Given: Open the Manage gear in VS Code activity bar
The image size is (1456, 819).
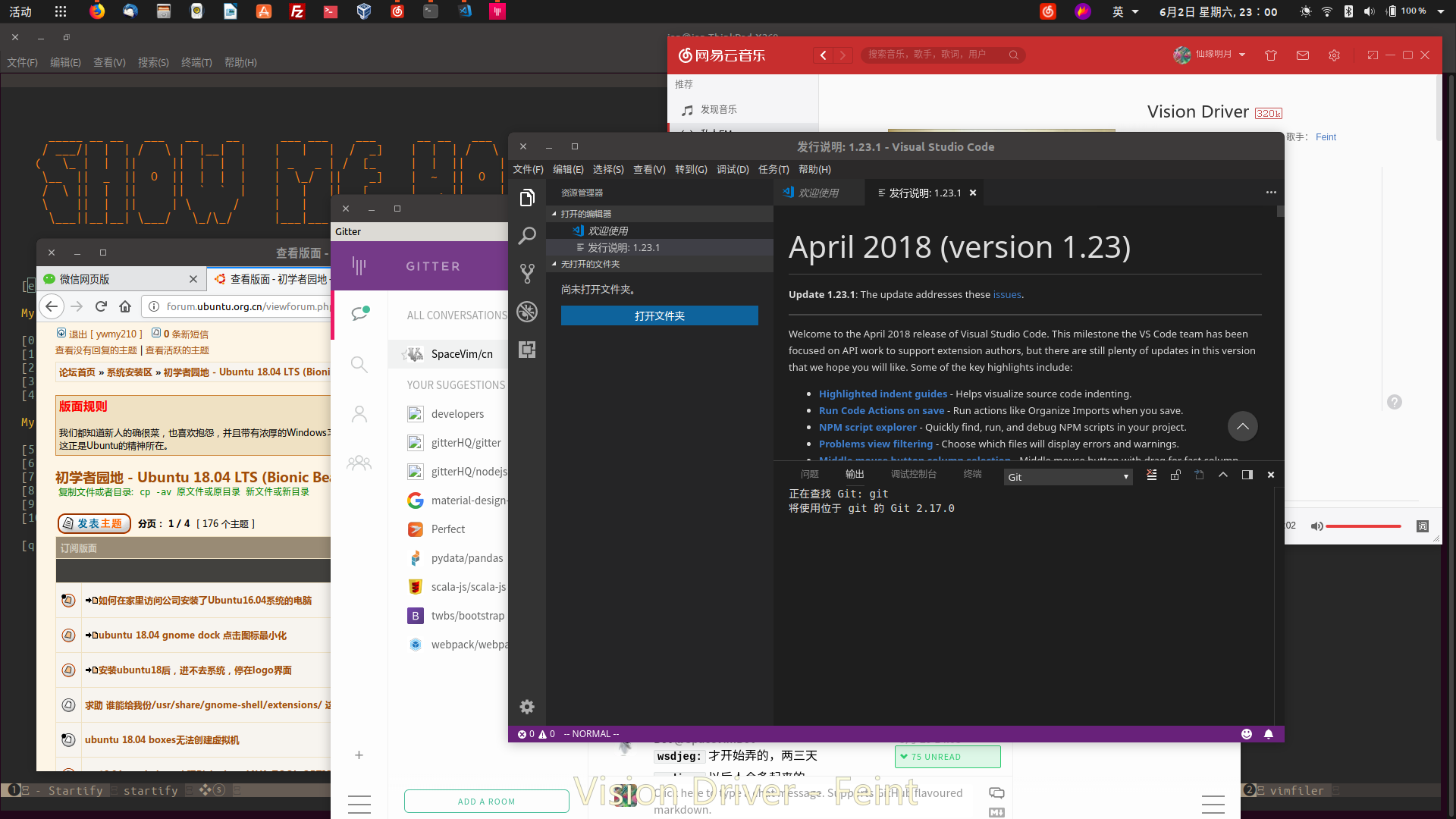Looking at the screenshot, I should pos(527,707).
